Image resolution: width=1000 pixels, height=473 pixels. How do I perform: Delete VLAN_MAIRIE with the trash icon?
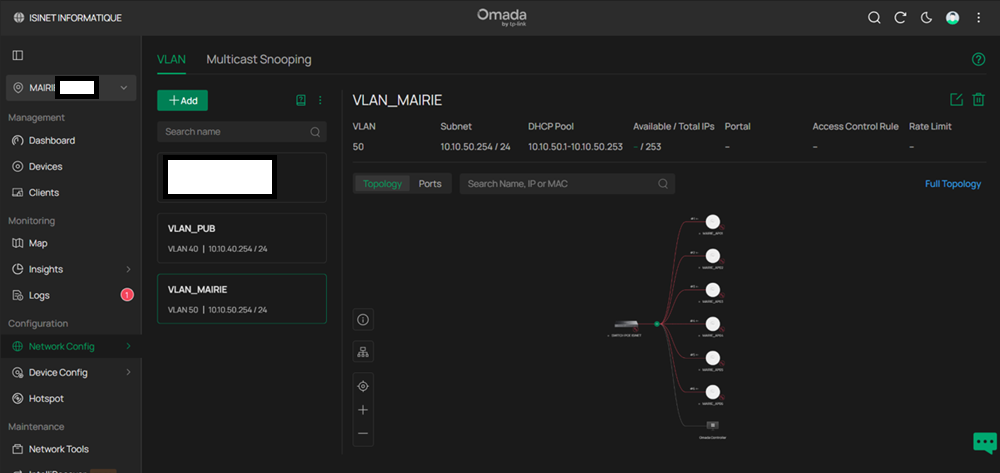coord(978,99)
